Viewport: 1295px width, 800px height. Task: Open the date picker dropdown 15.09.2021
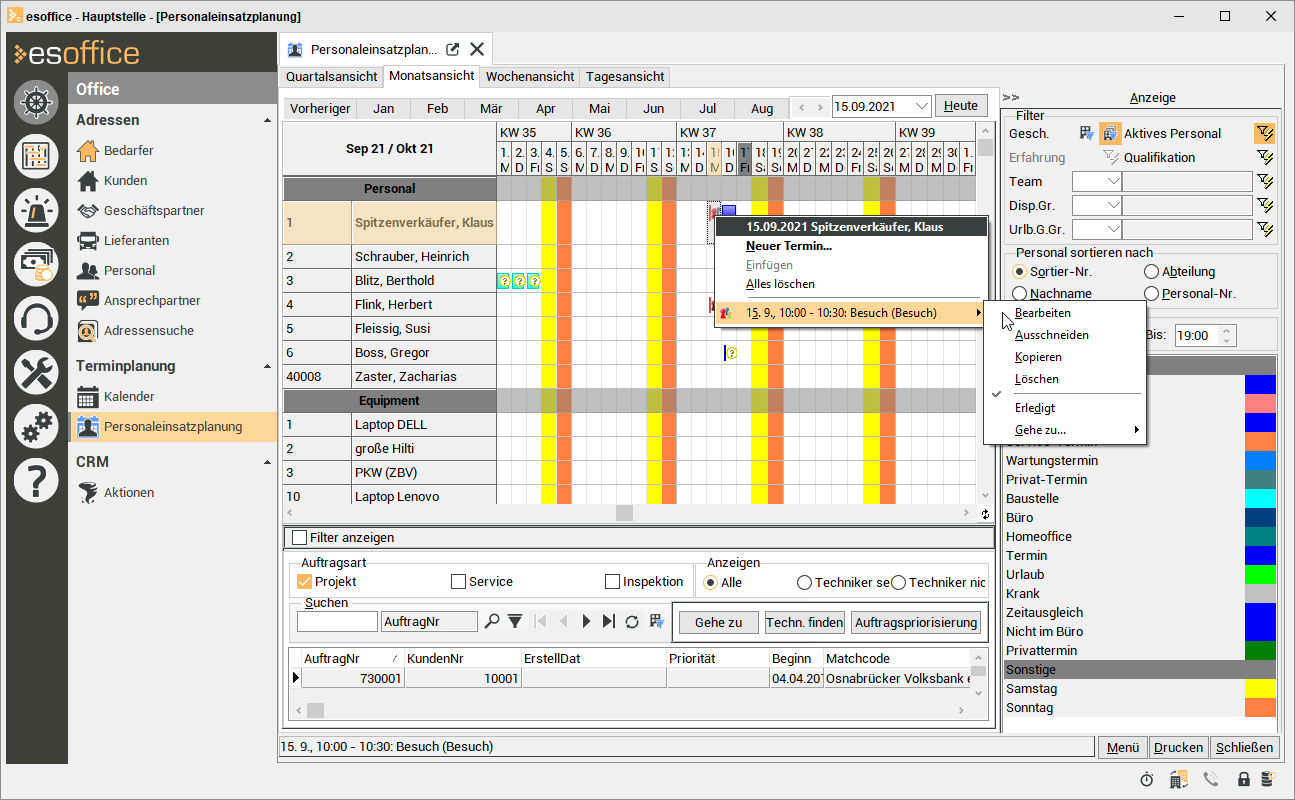point(921,106)
